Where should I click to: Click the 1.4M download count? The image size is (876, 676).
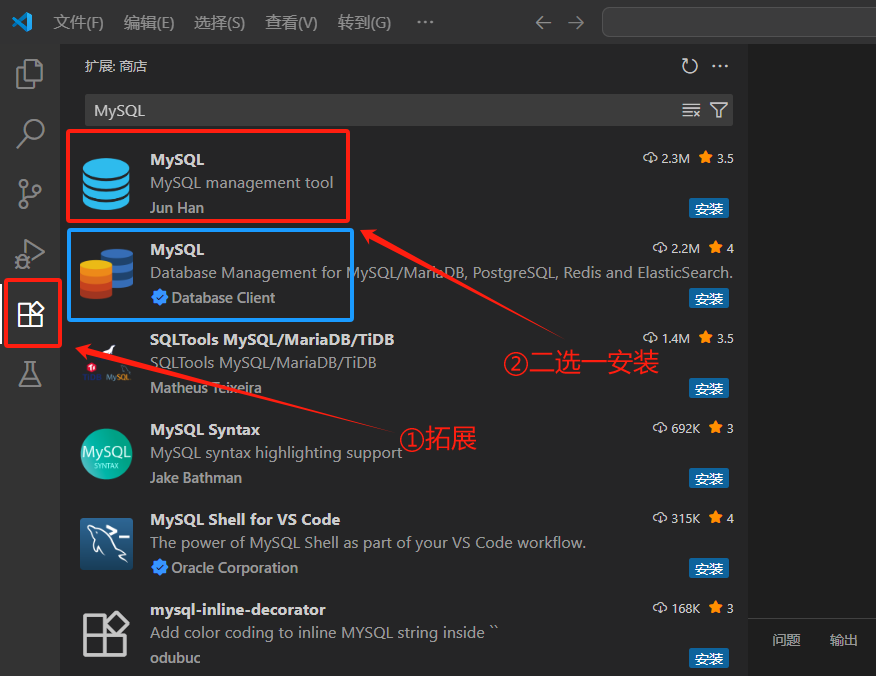pos(666,339)
